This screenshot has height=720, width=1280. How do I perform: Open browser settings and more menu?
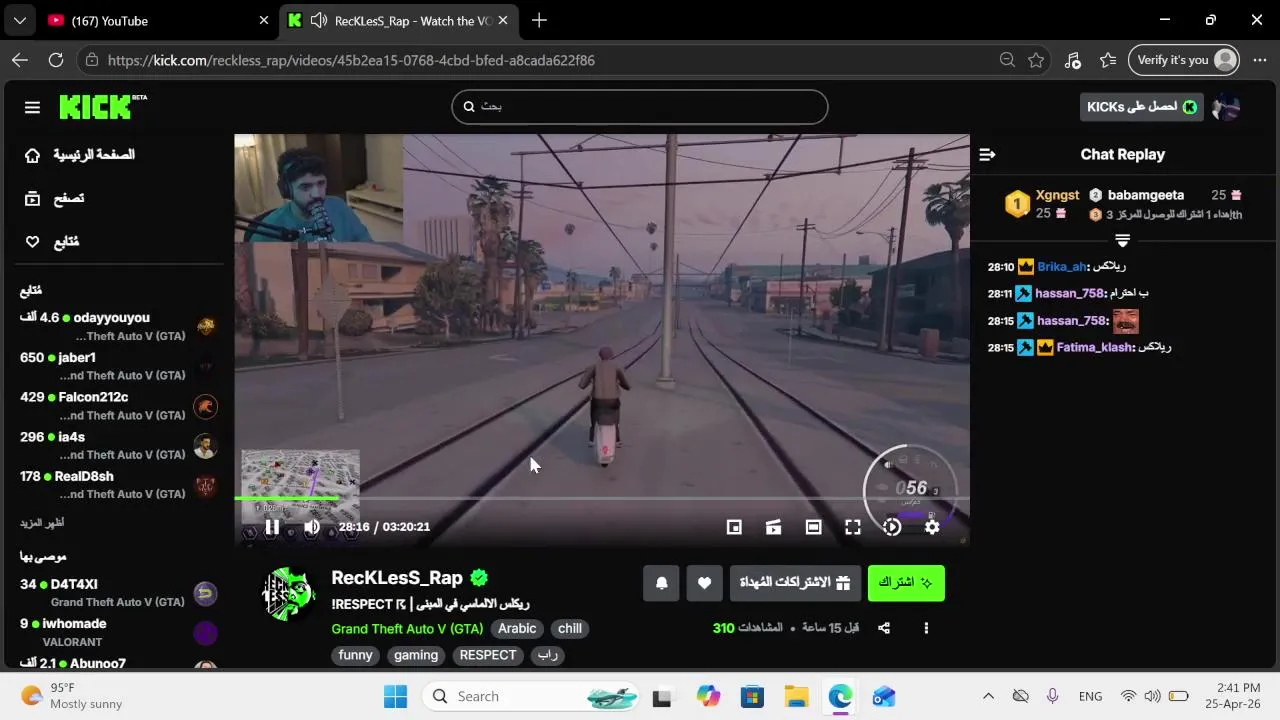click(1259, 60)
